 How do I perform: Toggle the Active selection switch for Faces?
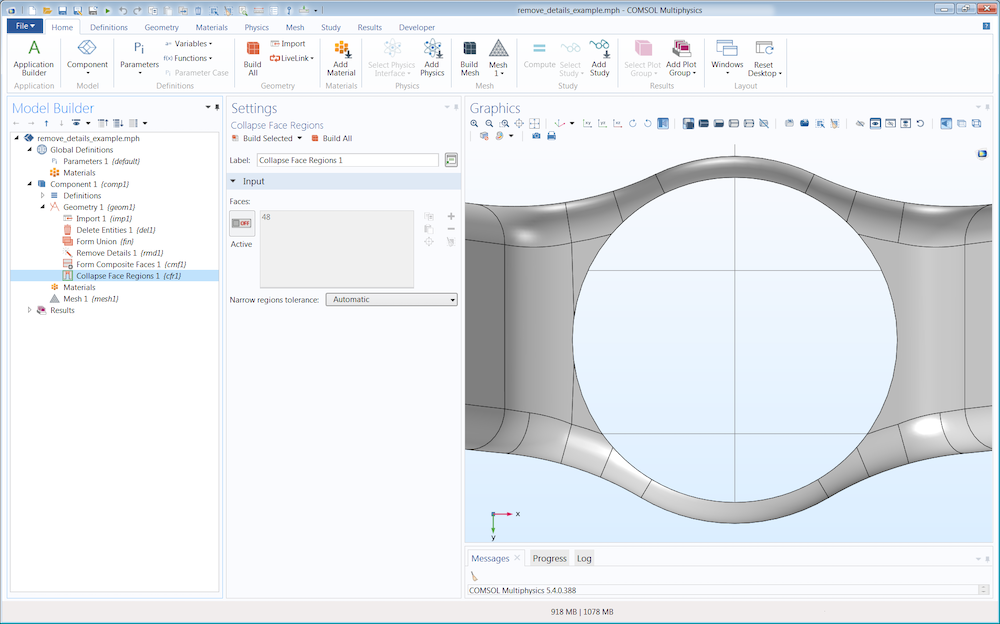(x=242, y=223)
